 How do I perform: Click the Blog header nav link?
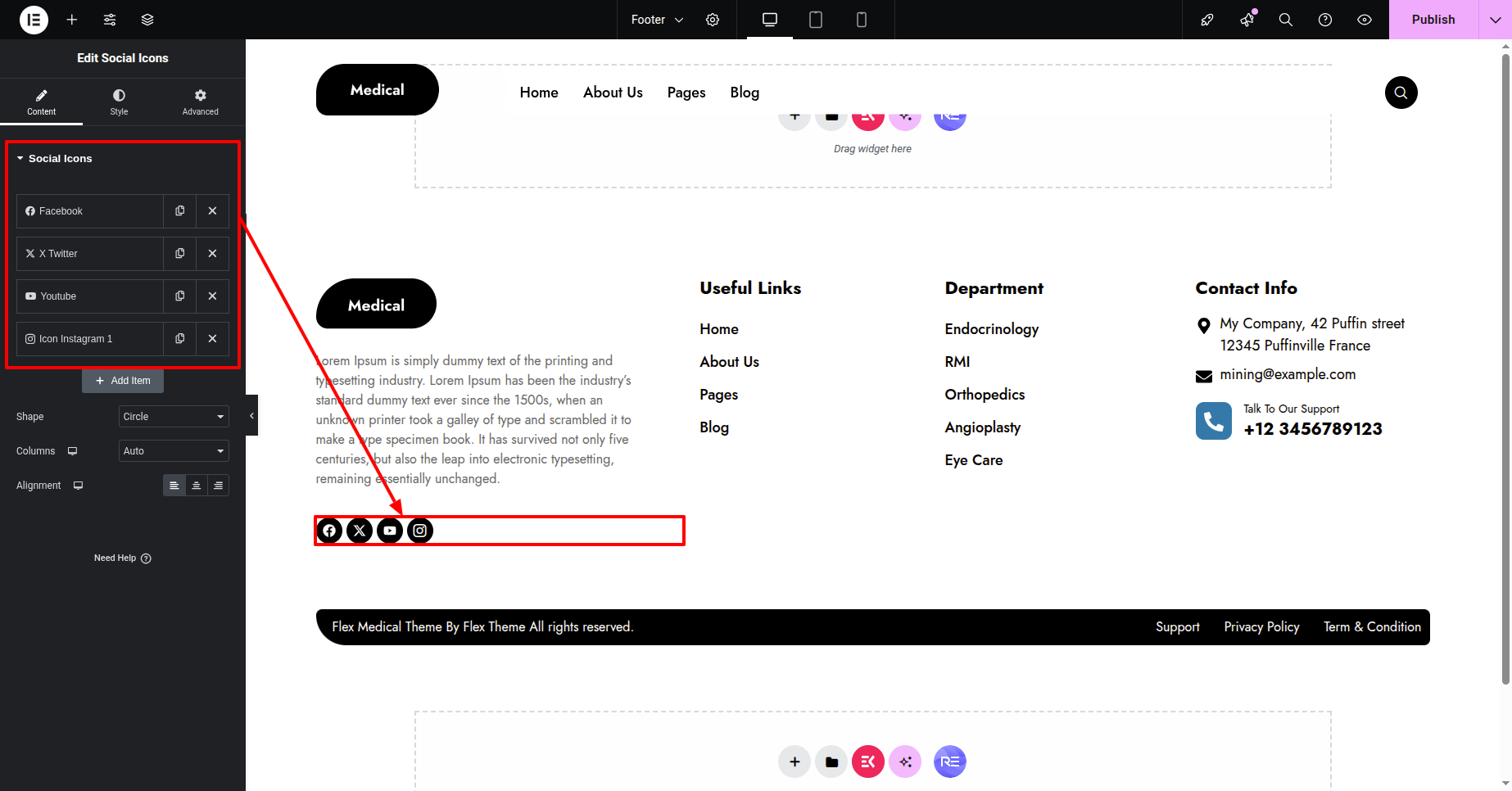pos(745,93)
